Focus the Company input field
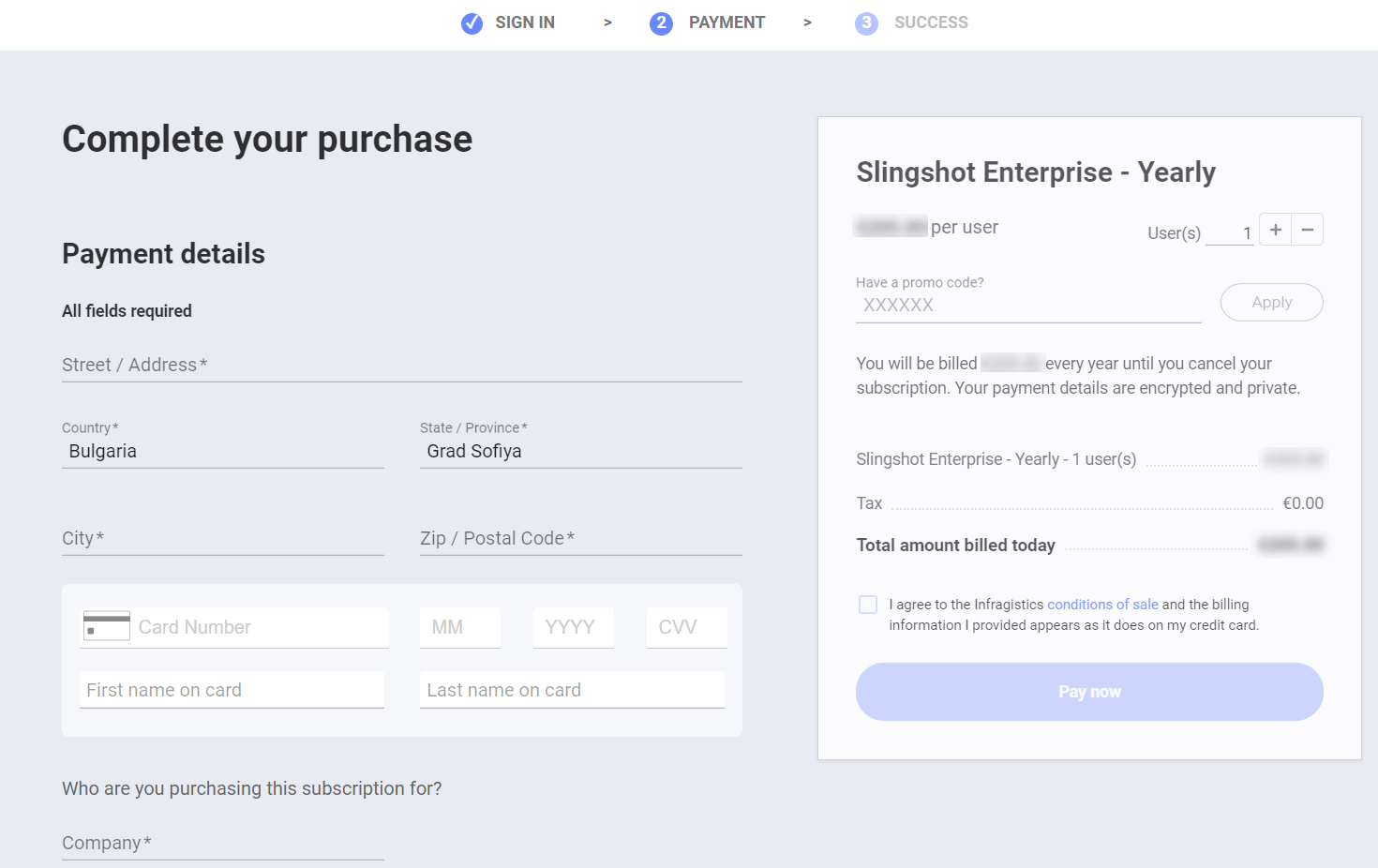The width and height of the screenshot is (1378, 868). 223,843
